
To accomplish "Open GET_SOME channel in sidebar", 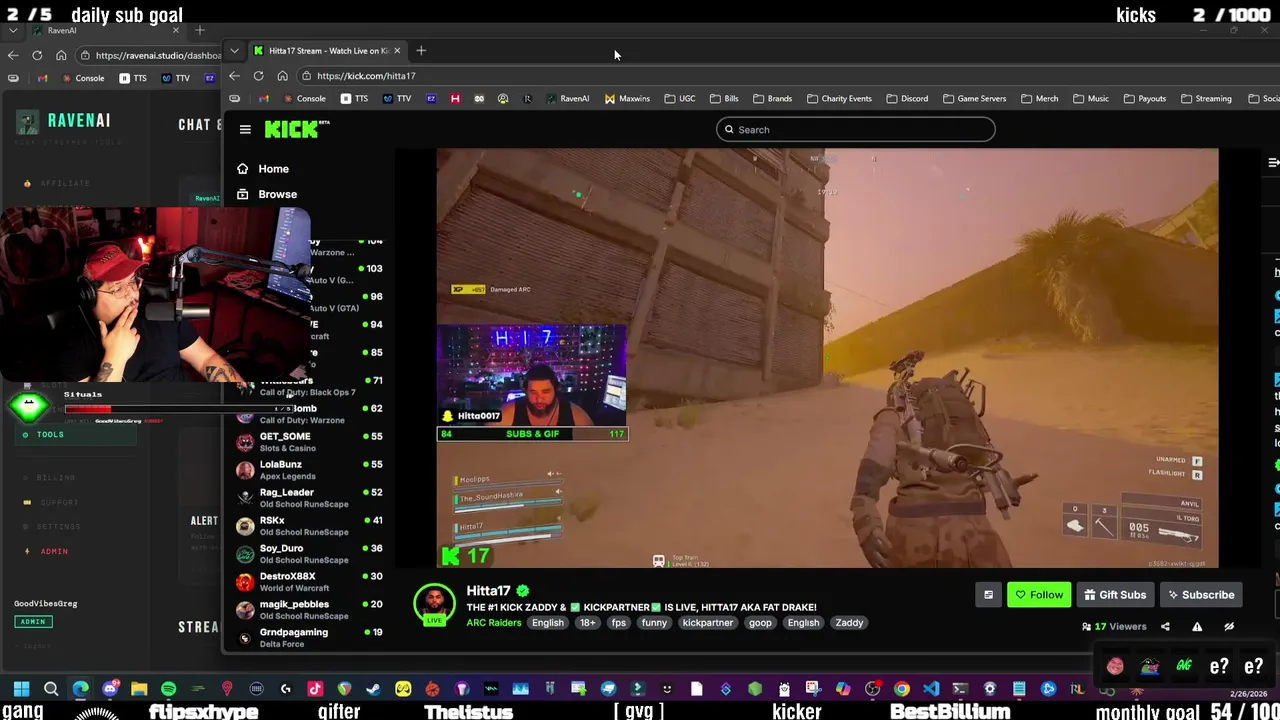I will pyautogui.click(x=308, y=442).
